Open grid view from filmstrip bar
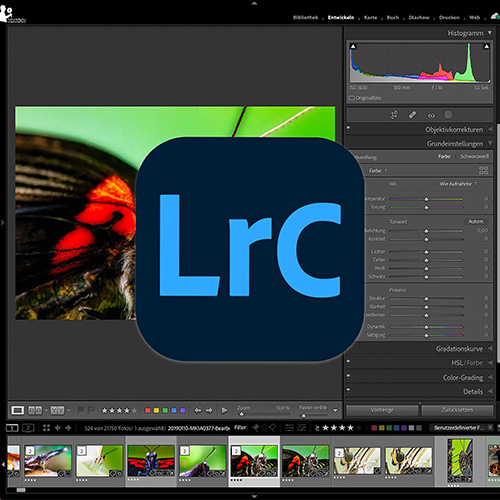This screenshot has width=500, height=500. tap(46, 428)
